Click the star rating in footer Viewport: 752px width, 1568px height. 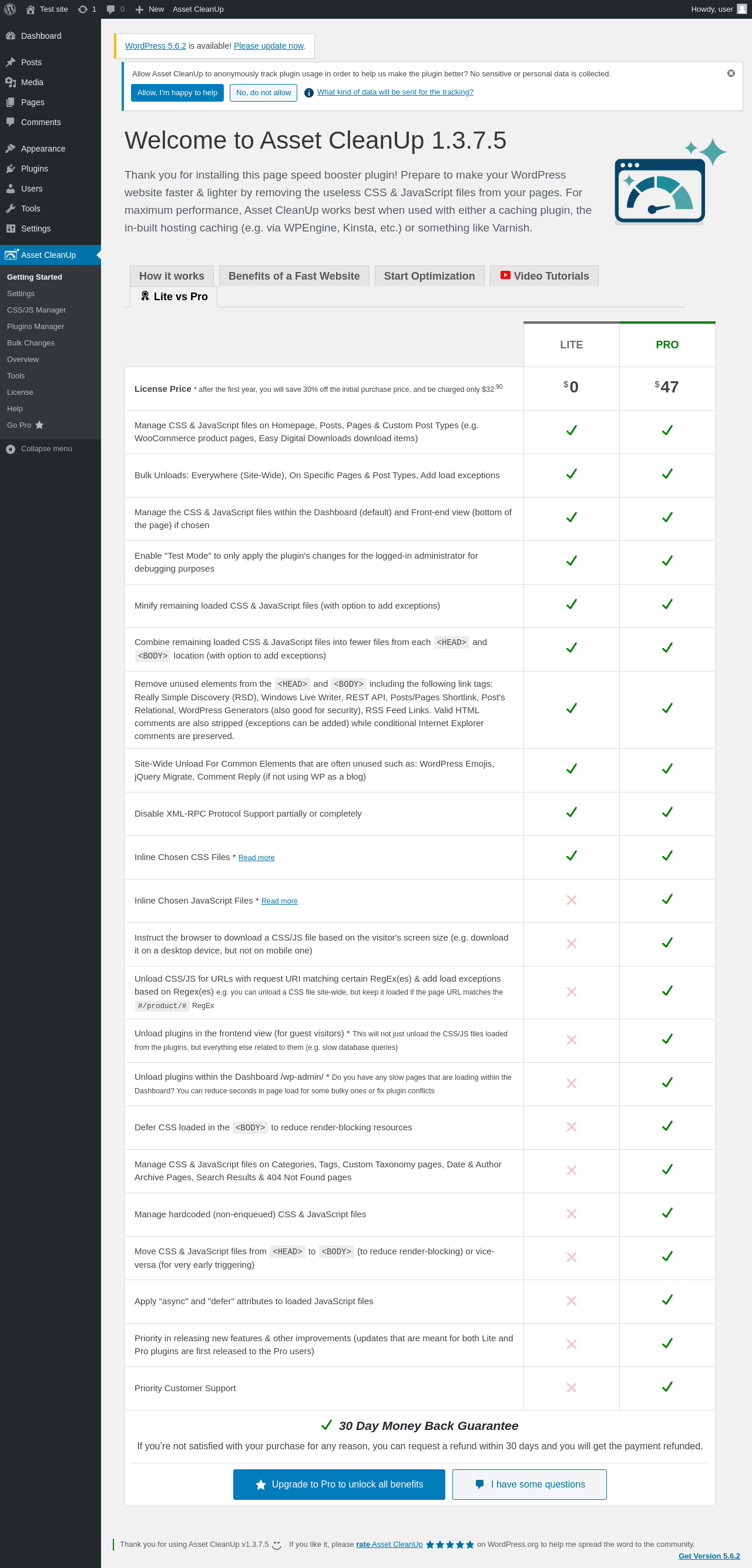tap(450, 1545)
